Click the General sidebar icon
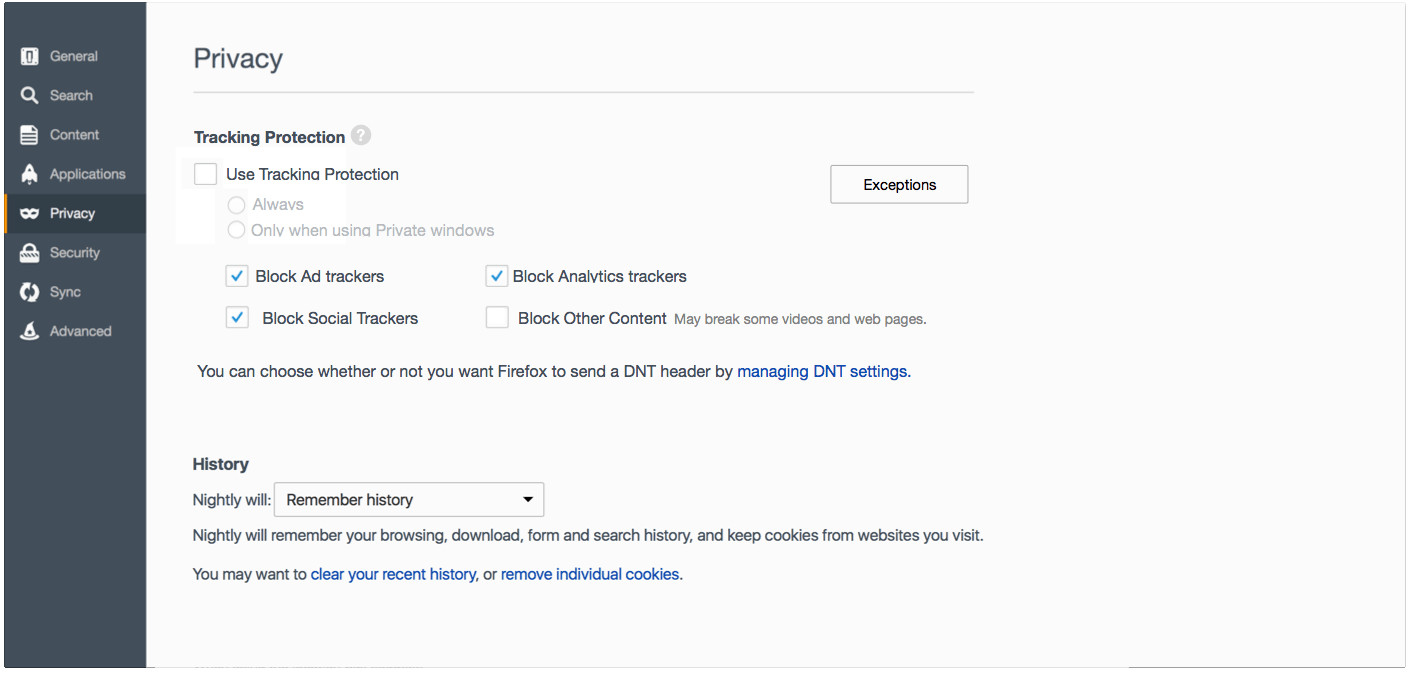Viewport: 1410px width, 674px height. pyautogui.click(x=30, y=57)
